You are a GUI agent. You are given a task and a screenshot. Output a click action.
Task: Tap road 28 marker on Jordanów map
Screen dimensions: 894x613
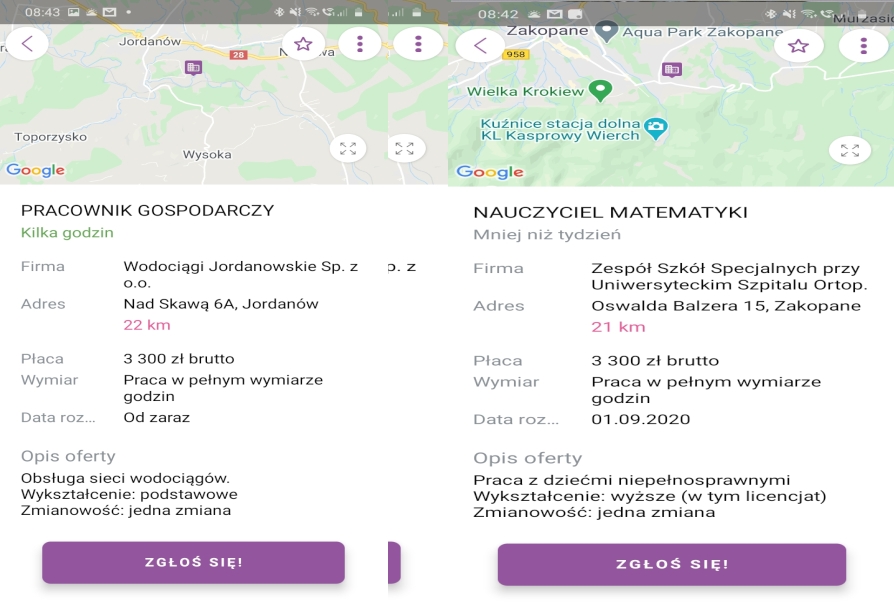coord(238,55)
